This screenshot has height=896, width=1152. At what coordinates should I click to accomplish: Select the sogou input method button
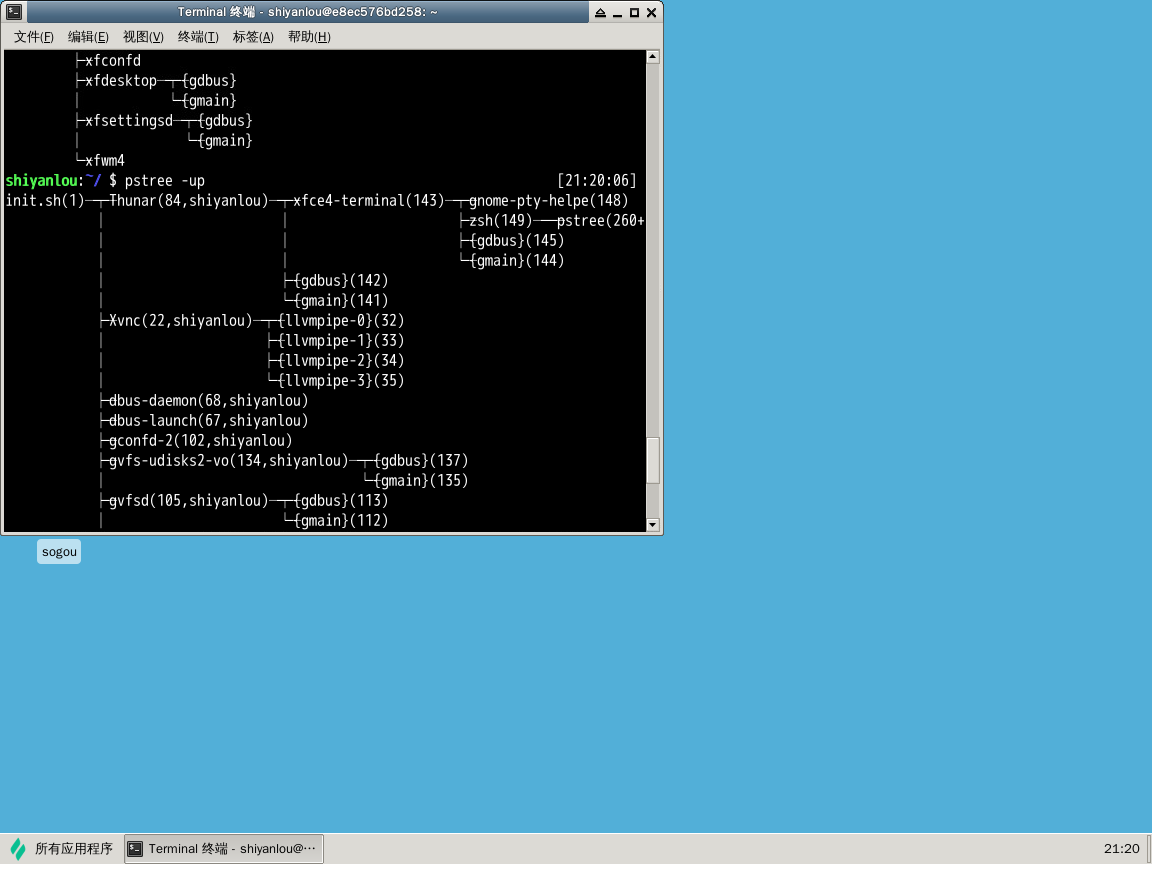[58, 551]
